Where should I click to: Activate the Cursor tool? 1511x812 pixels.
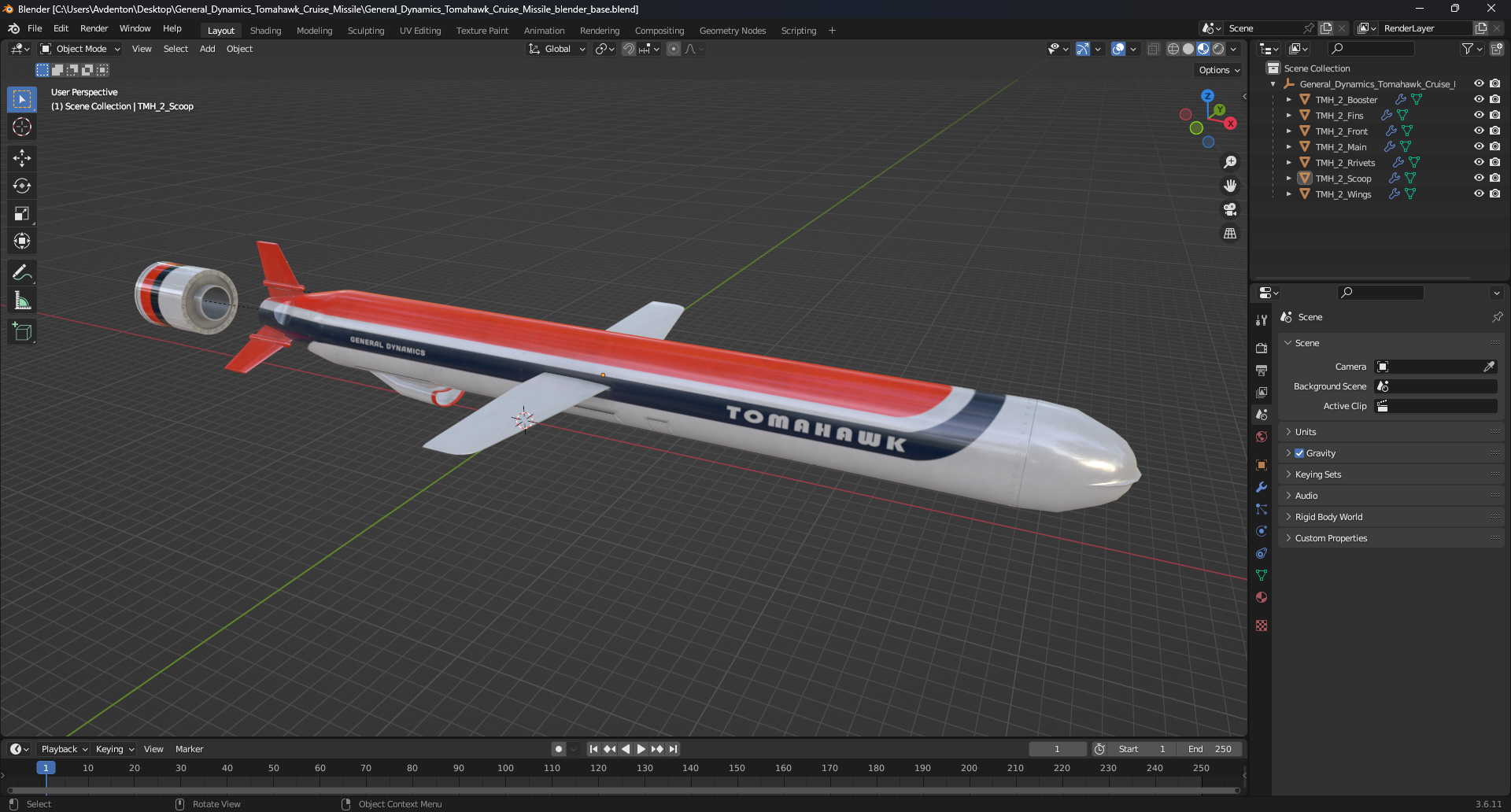tap(22, 127)
